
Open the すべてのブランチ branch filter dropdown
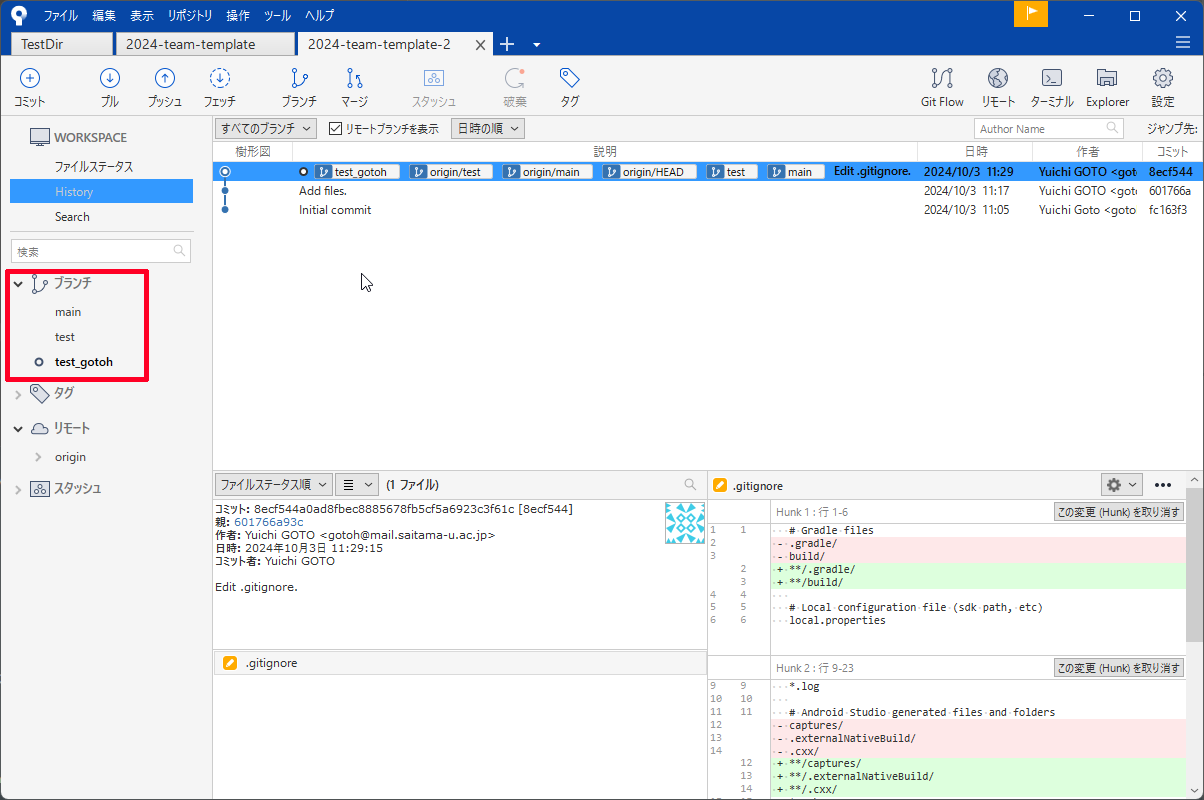[265, 128]
